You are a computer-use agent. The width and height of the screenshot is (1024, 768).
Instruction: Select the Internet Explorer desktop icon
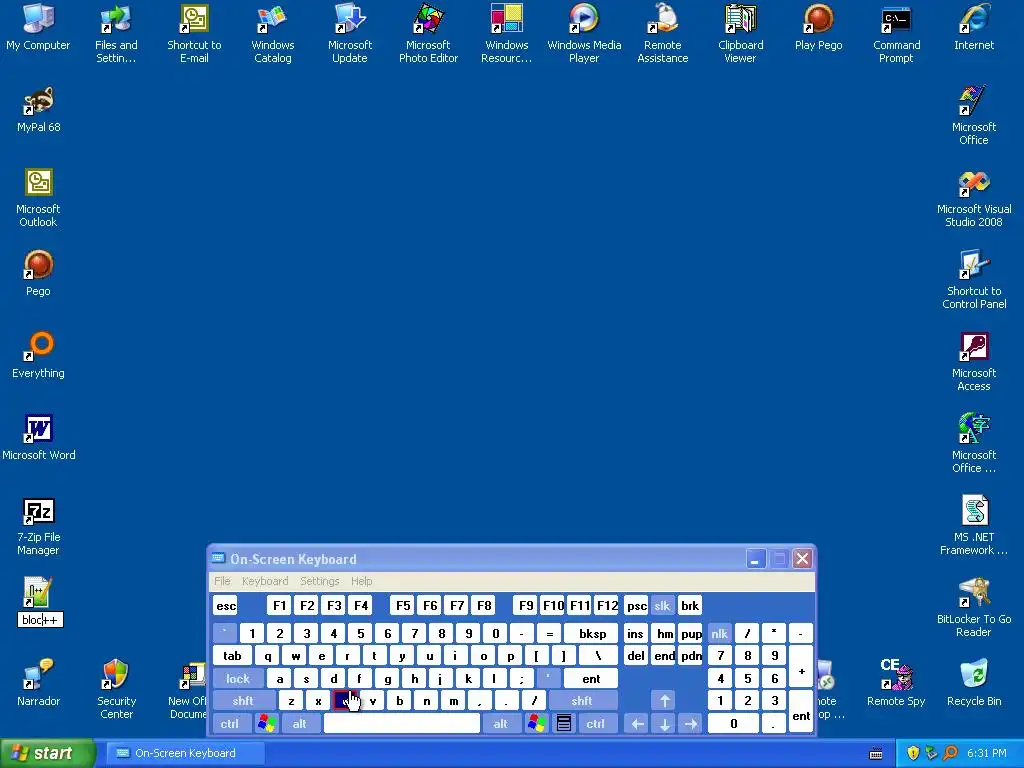pyautogui.click(x=974, y=27)
